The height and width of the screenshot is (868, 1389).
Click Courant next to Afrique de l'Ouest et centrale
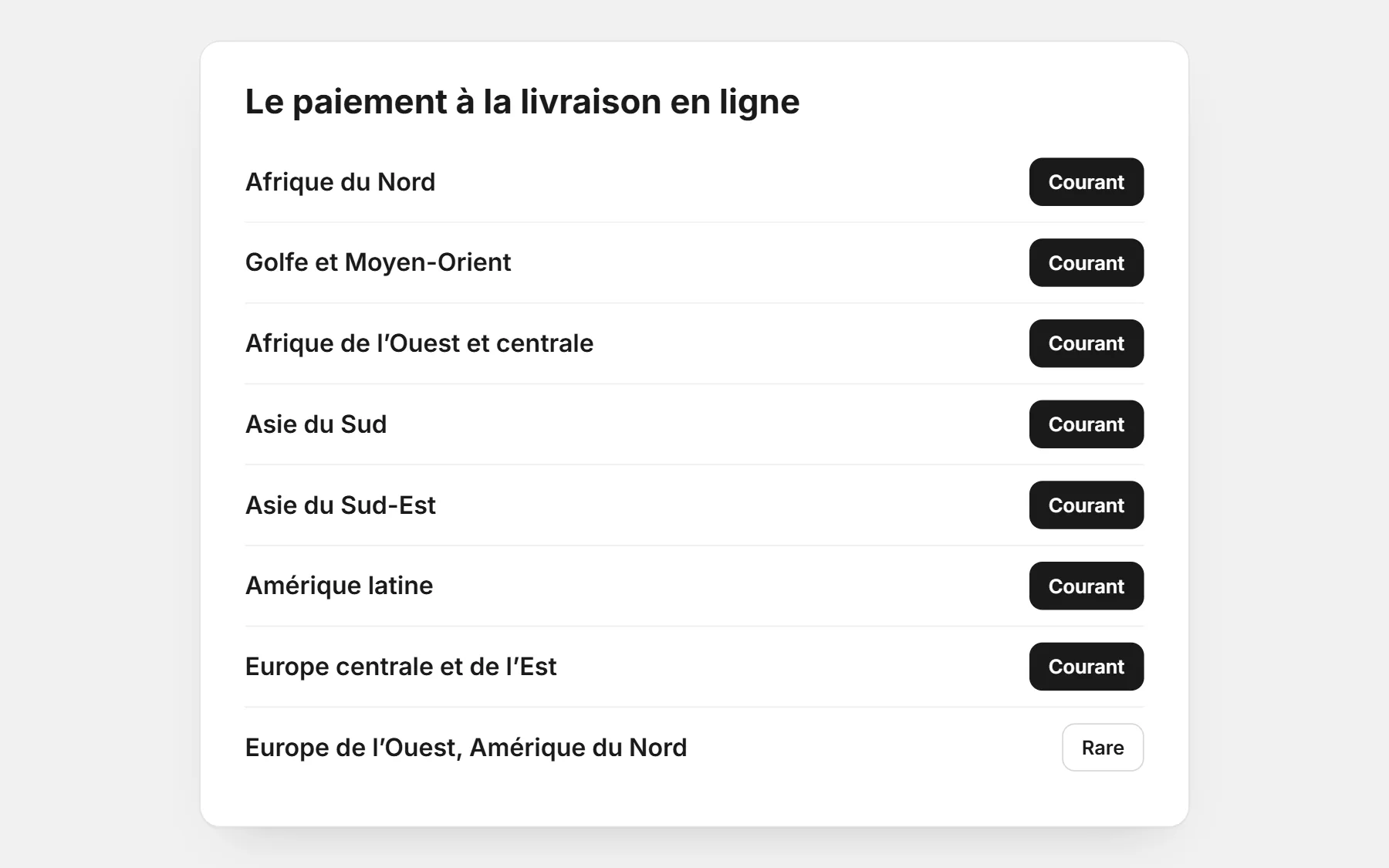pyautogui.click(x=1086, y=343)
